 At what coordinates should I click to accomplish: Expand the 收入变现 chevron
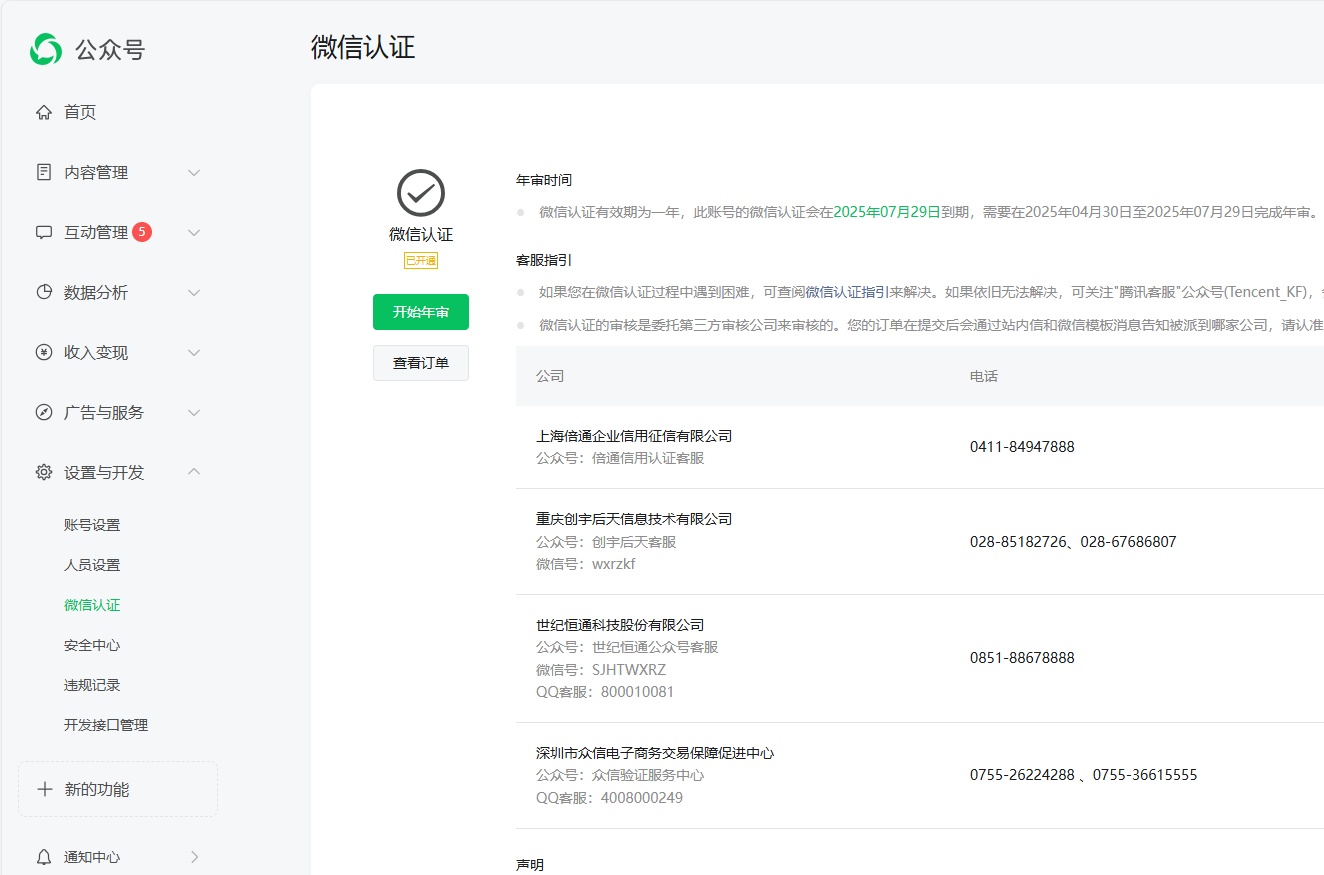pos(194,352)
